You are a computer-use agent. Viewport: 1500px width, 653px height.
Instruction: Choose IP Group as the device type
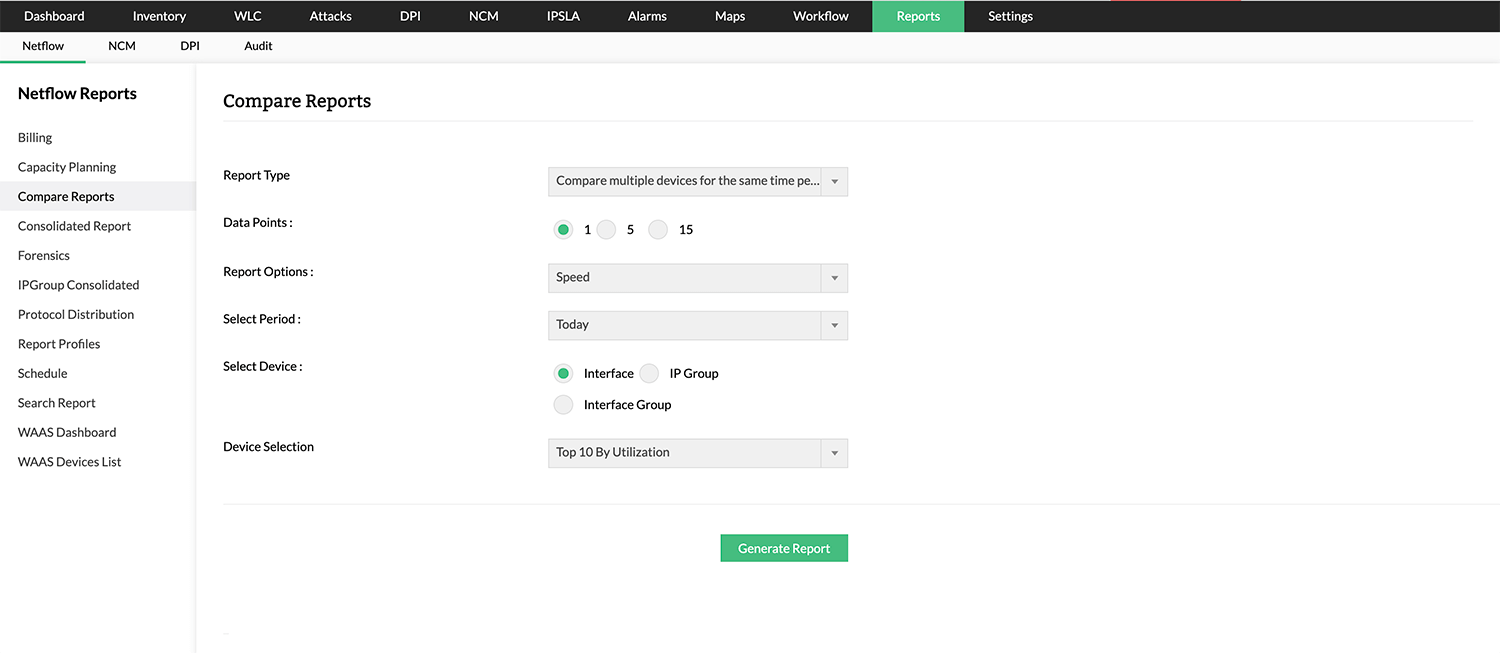point(651,373)
